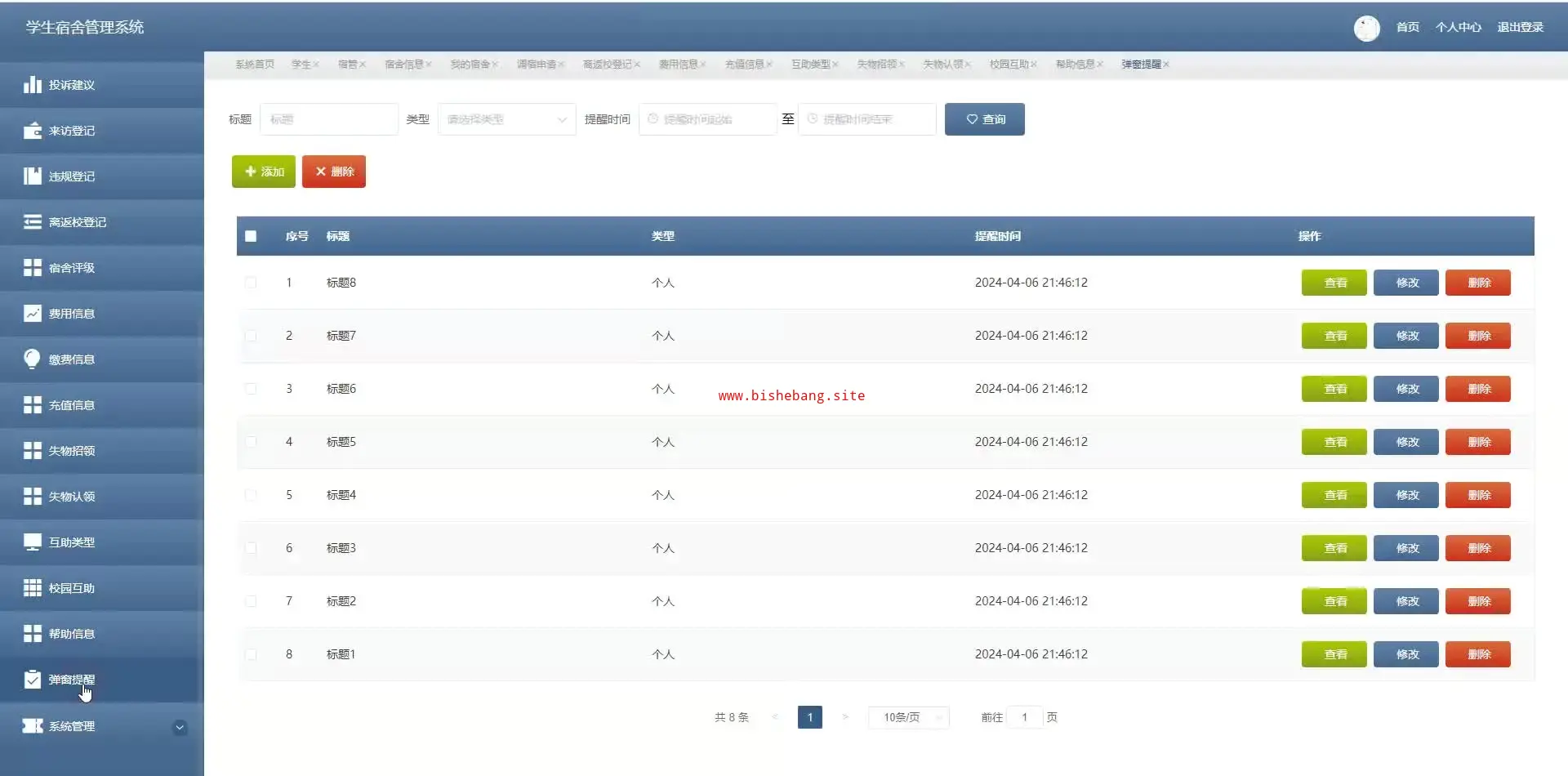Close the 费用信息 tab via x icon

702,65
